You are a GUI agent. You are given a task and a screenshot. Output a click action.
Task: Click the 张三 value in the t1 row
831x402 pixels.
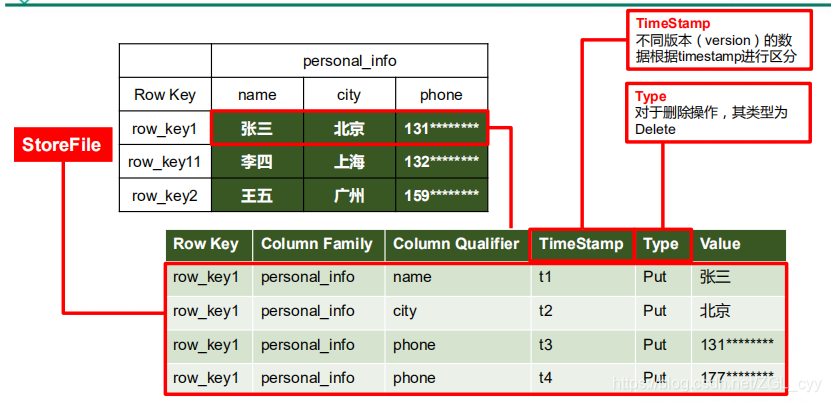(715, 278)
